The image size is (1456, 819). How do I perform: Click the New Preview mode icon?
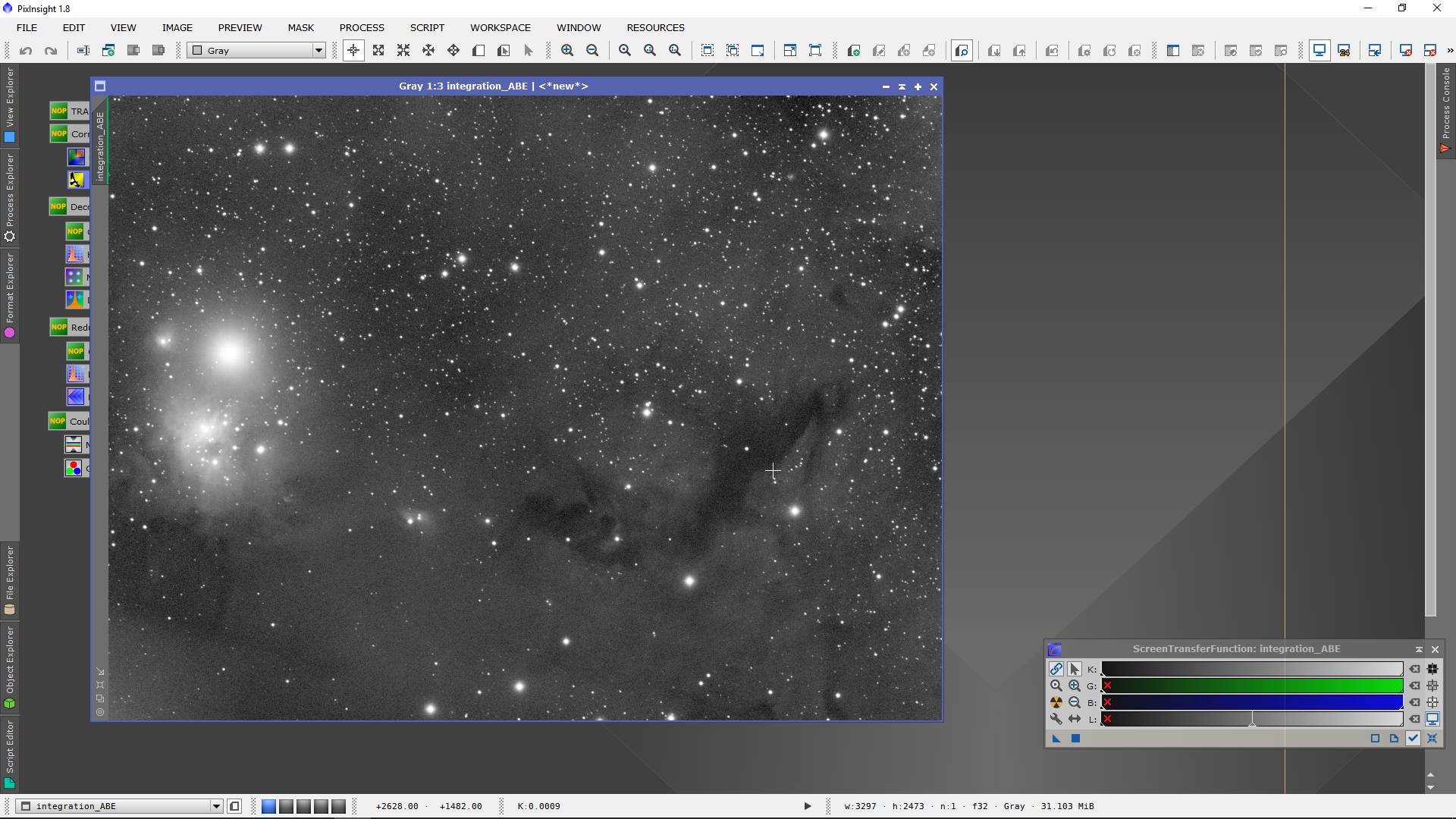tap(479, 51)
